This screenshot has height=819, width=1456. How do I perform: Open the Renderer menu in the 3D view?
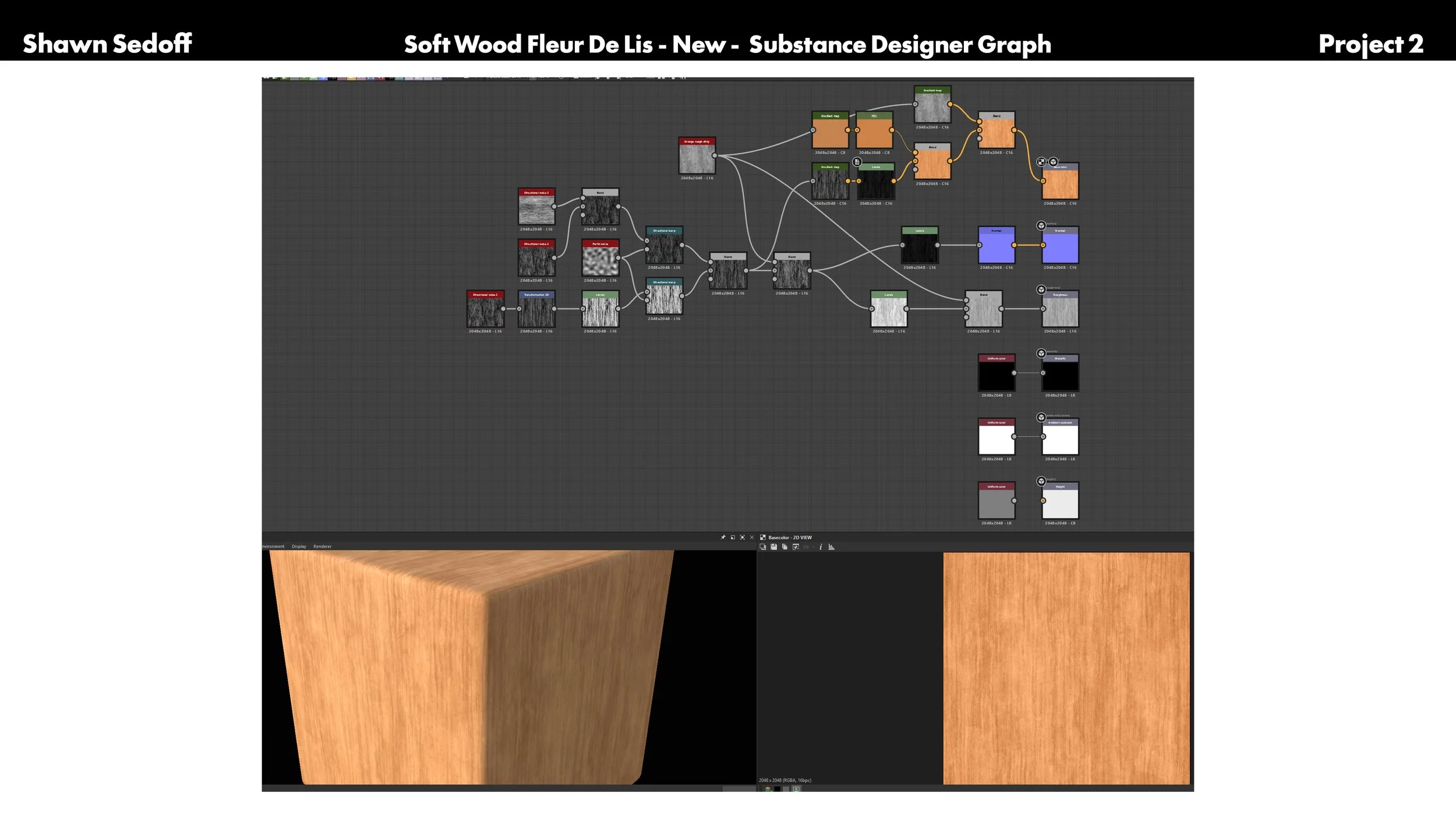tap(322, 546)
